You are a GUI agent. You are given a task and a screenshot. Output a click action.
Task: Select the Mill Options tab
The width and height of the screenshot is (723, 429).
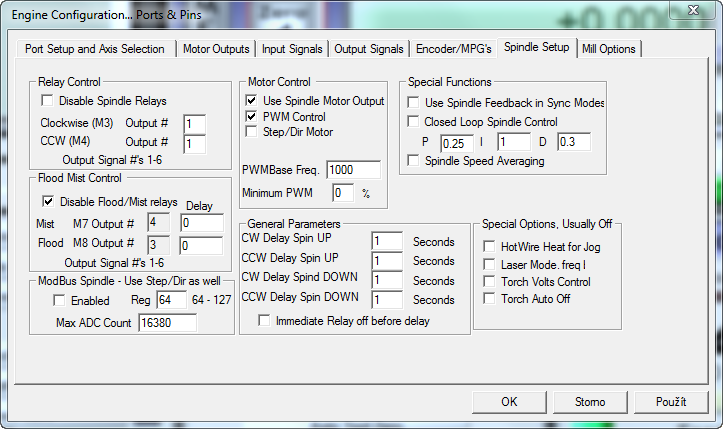607,48
